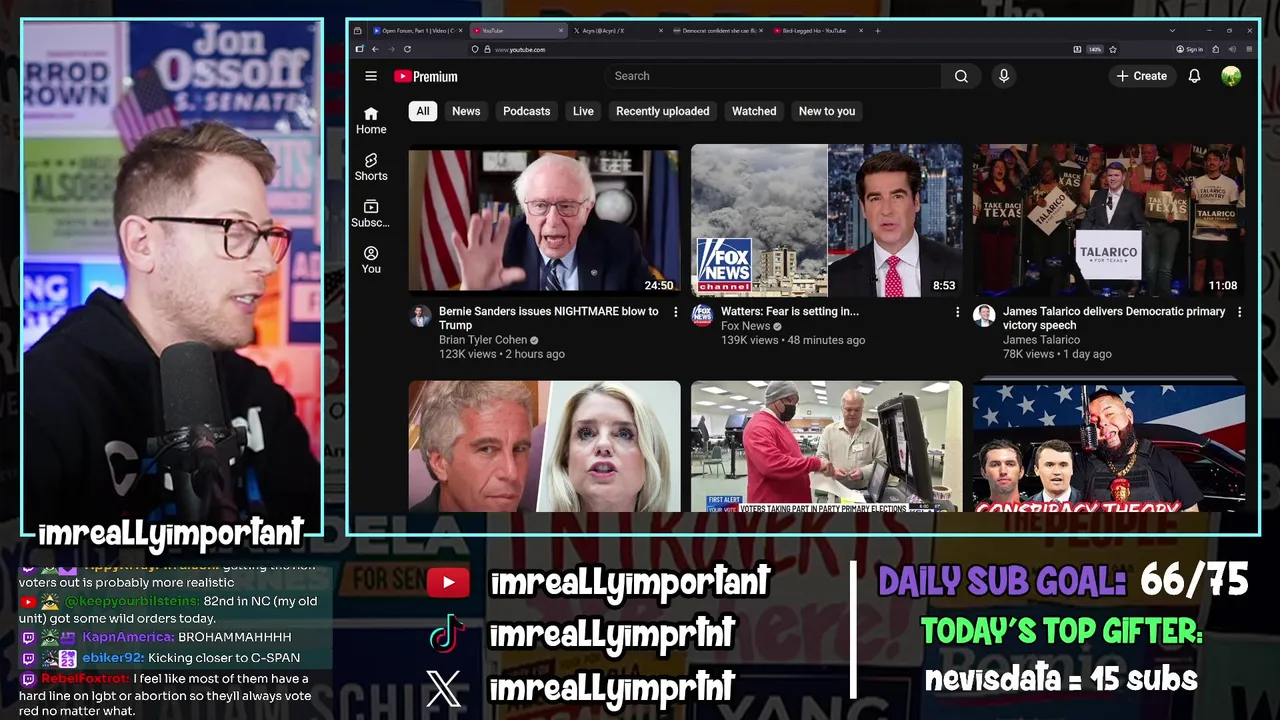
Task: Open the Epstein and blonde woman thumbnail
Action: [x=544, y=446]
